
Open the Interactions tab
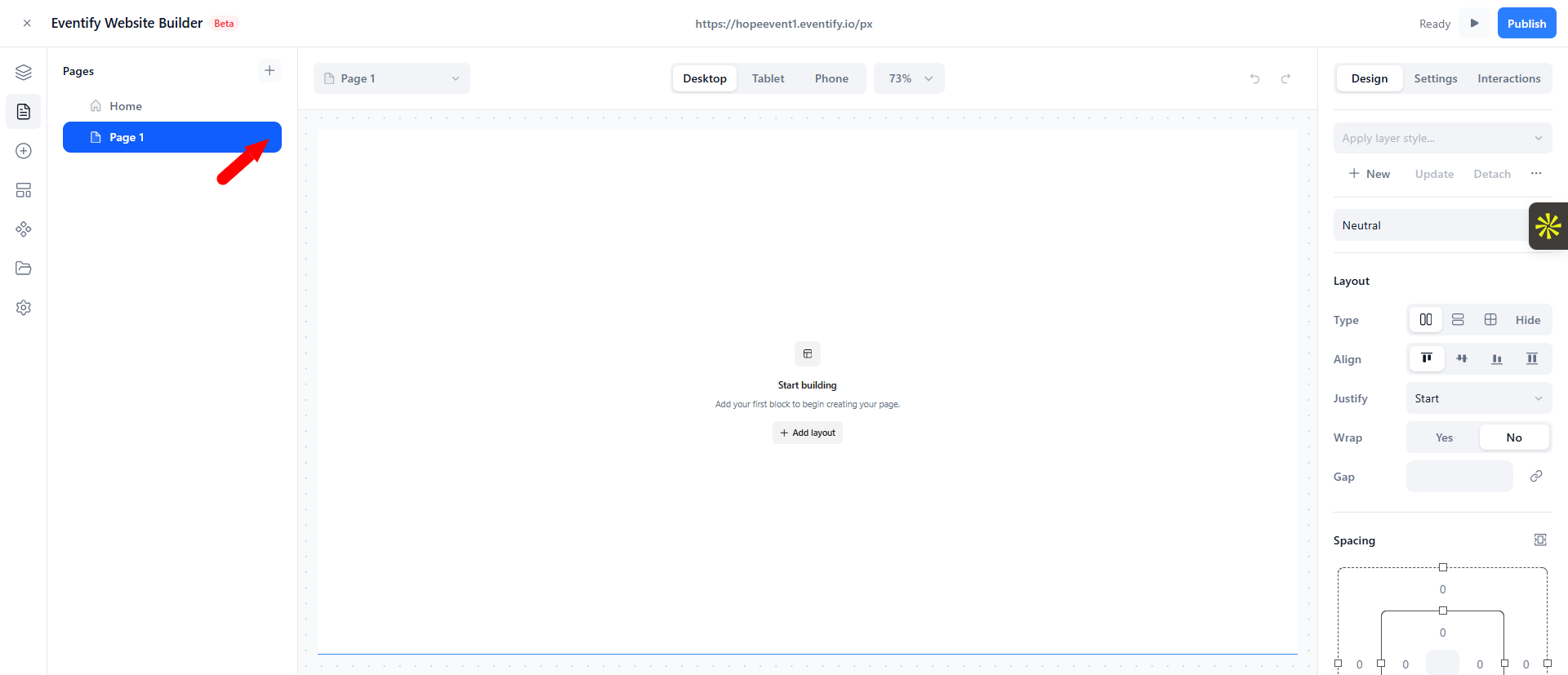tap(1509, 78)
